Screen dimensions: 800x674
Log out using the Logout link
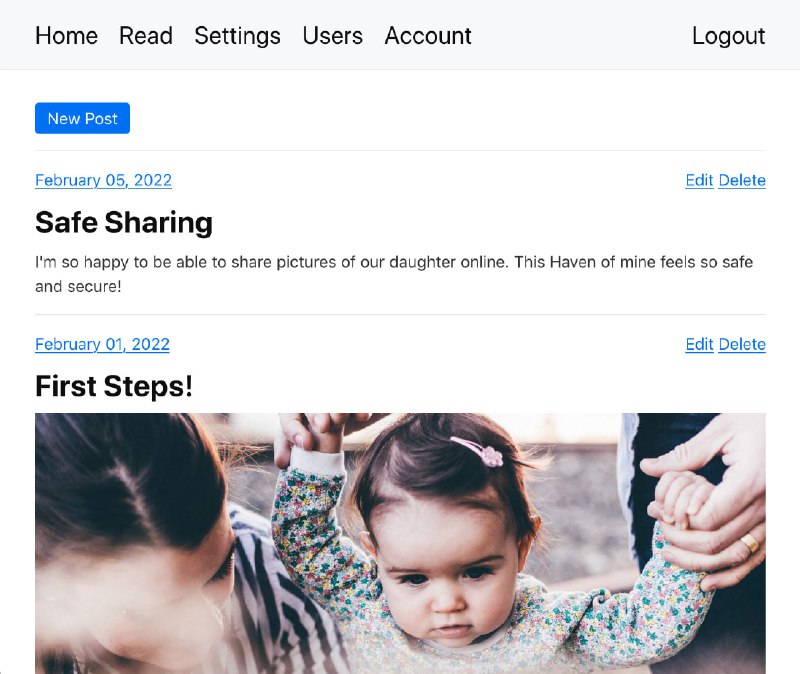pyautogui.click(x=728, y=36)
